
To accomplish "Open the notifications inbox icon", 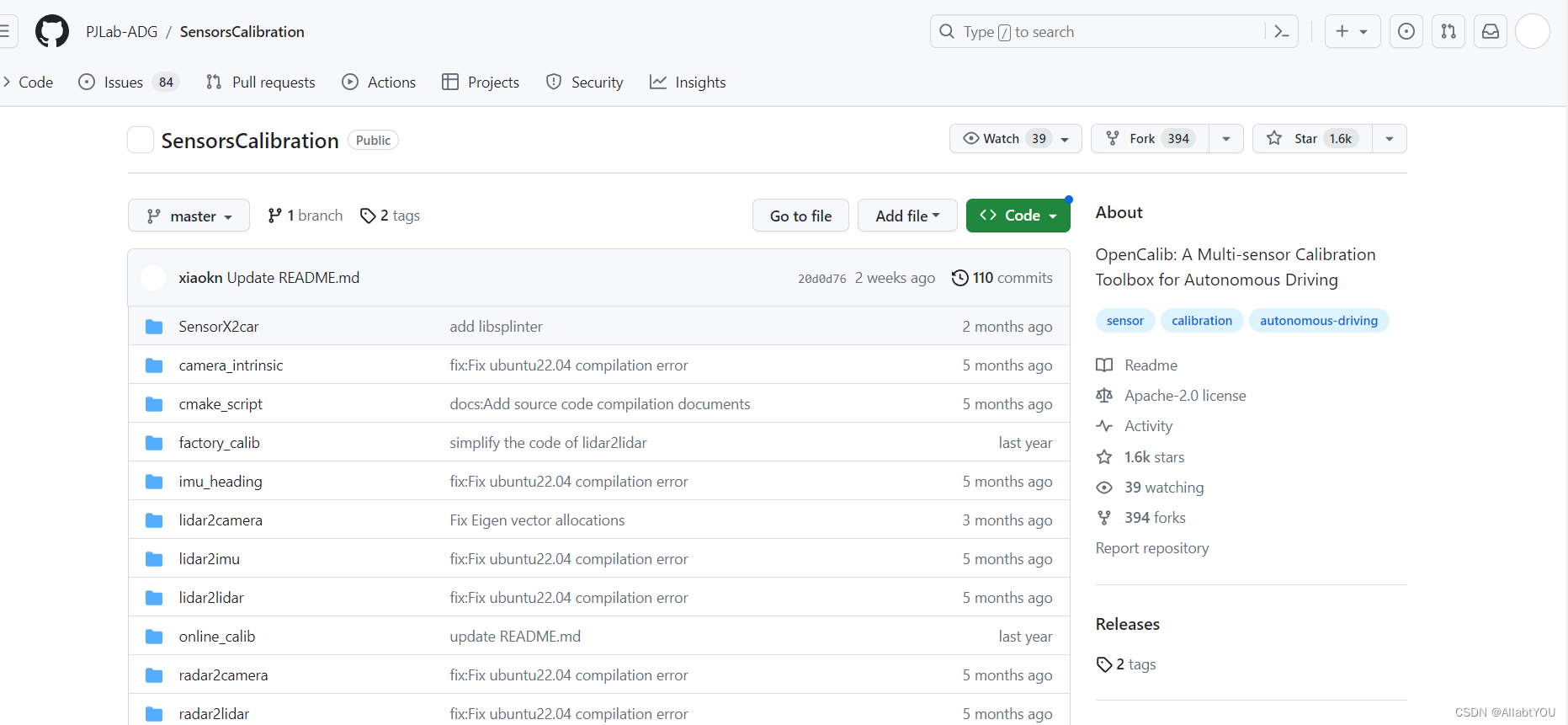I will [1491, 31].
